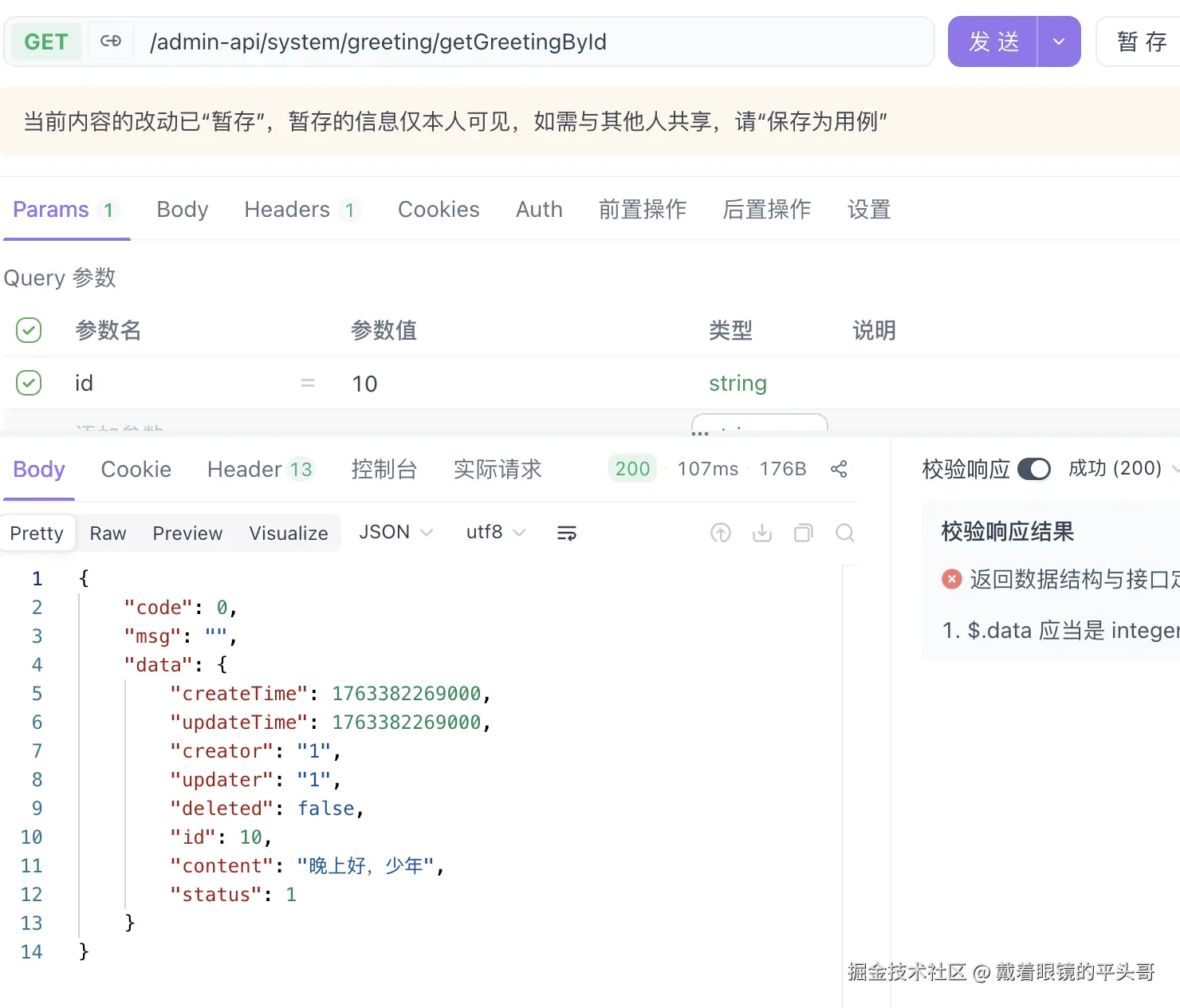
Task: Select the response Cookie tab
Action: [x=136, y=470]
